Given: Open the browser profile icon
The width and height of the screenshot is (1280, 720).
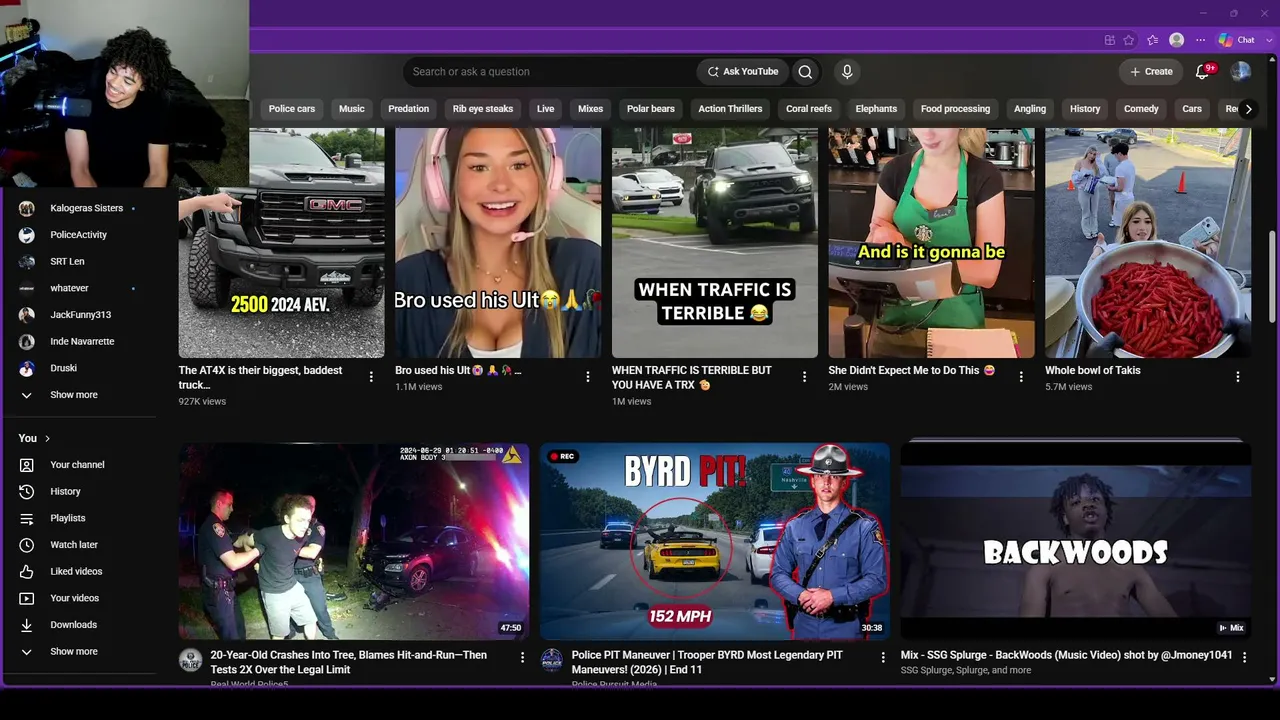Looking at the screenshot, I should (1176, 40).
